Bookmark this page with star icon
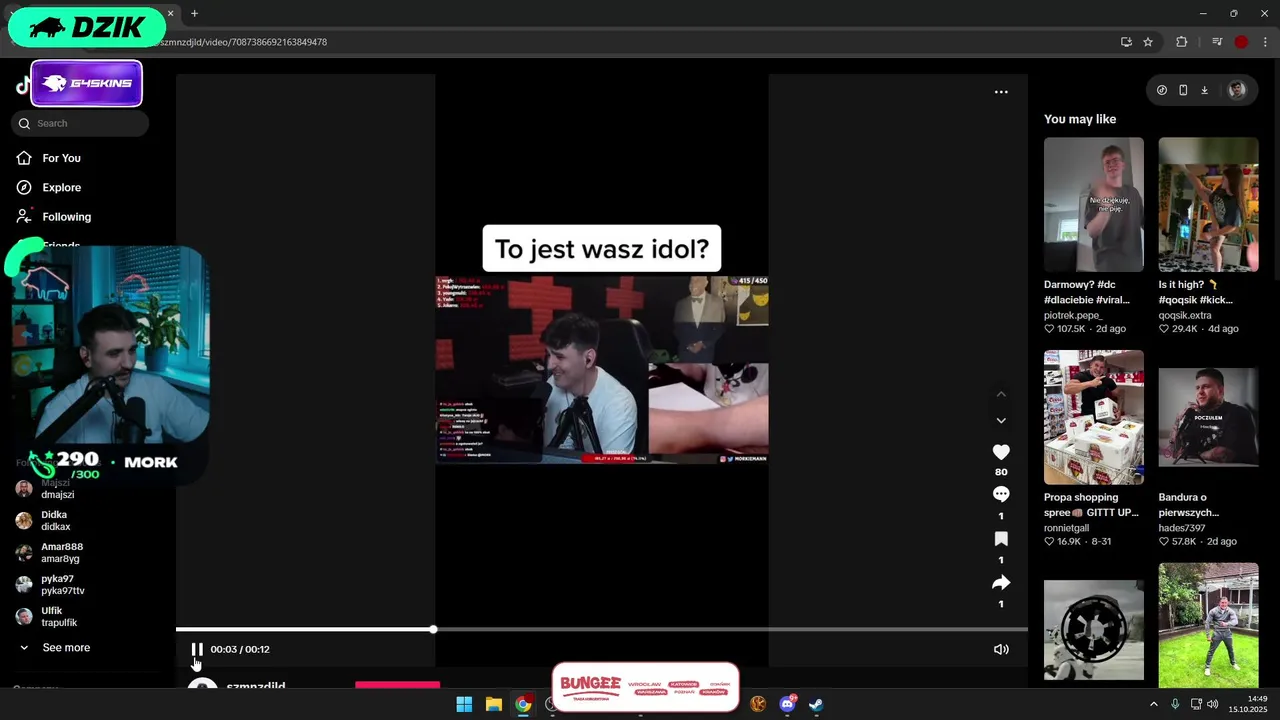The image size is (1280, 720). 1148,42
